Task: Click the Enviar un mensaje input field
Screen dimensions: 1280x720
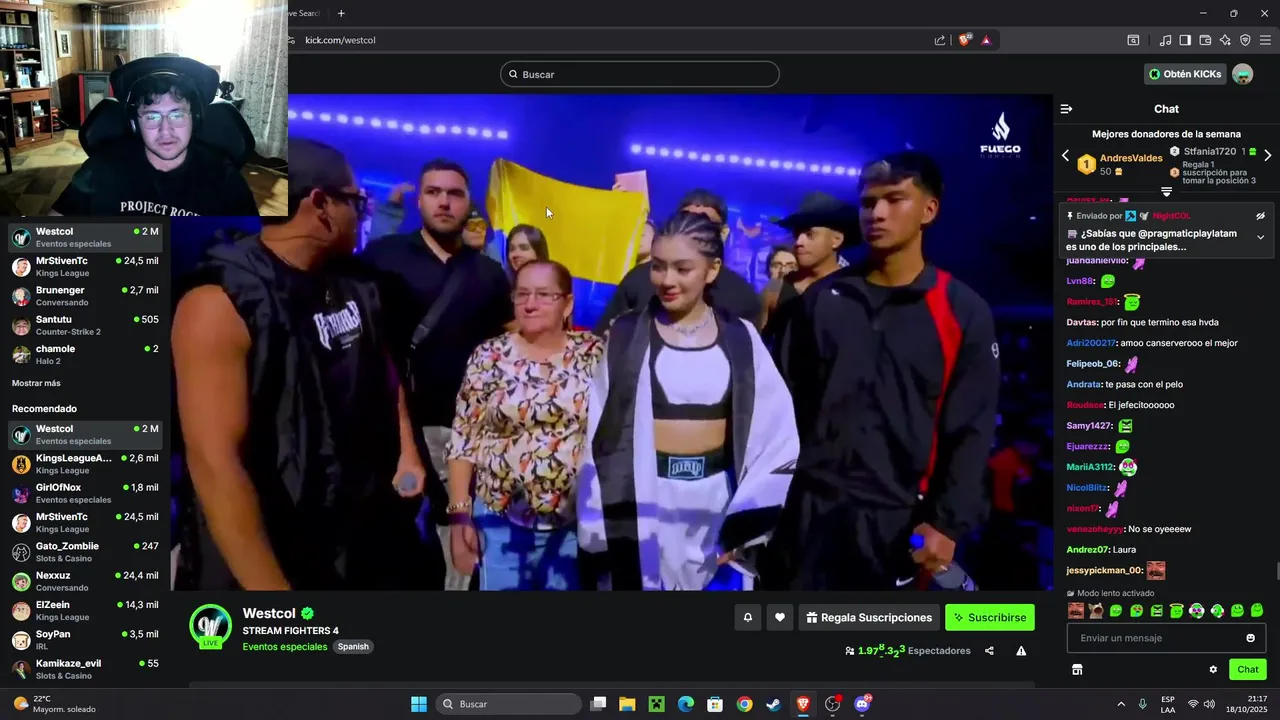Action: (x=1166, y=638)
